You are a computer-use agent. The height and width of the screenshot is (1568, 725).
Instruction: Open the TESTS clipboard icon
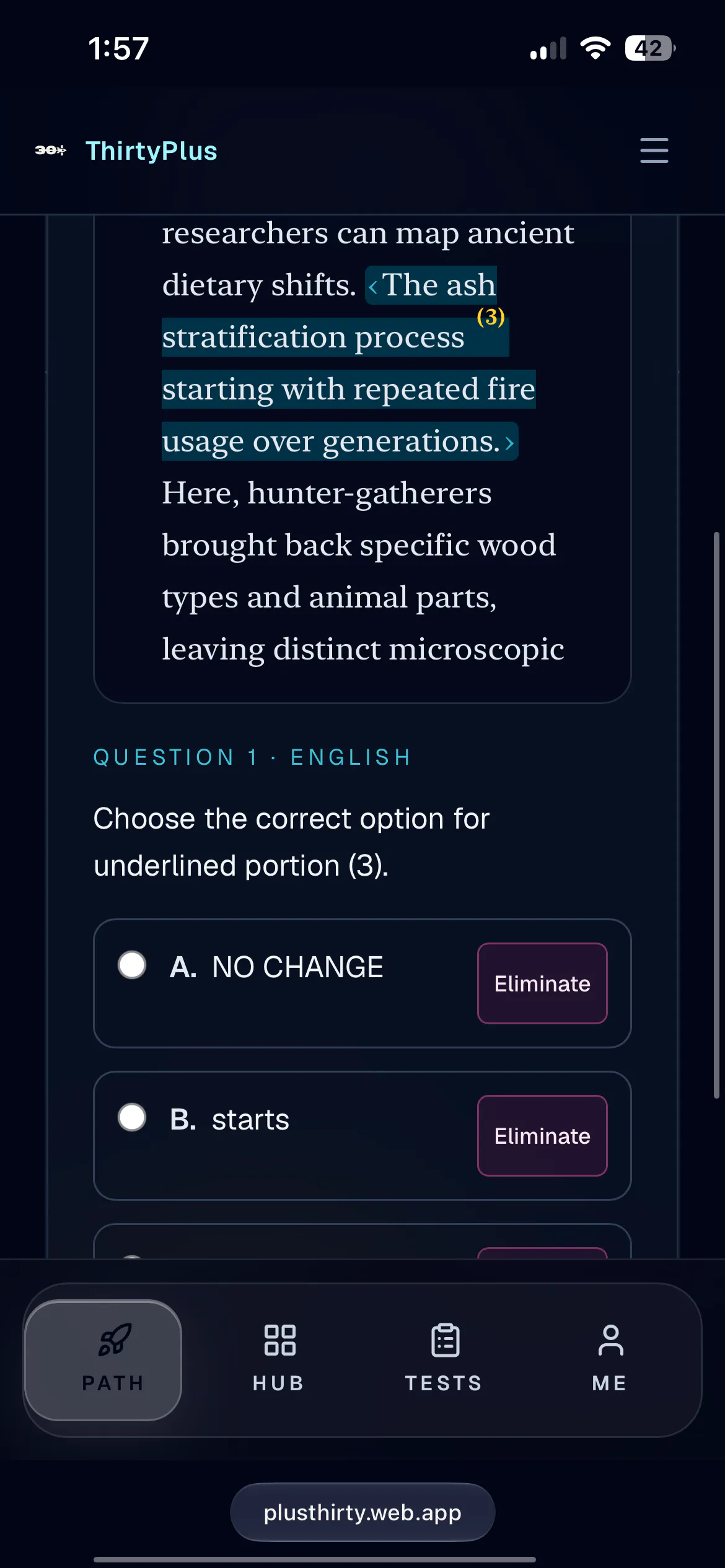(445, 1340)
